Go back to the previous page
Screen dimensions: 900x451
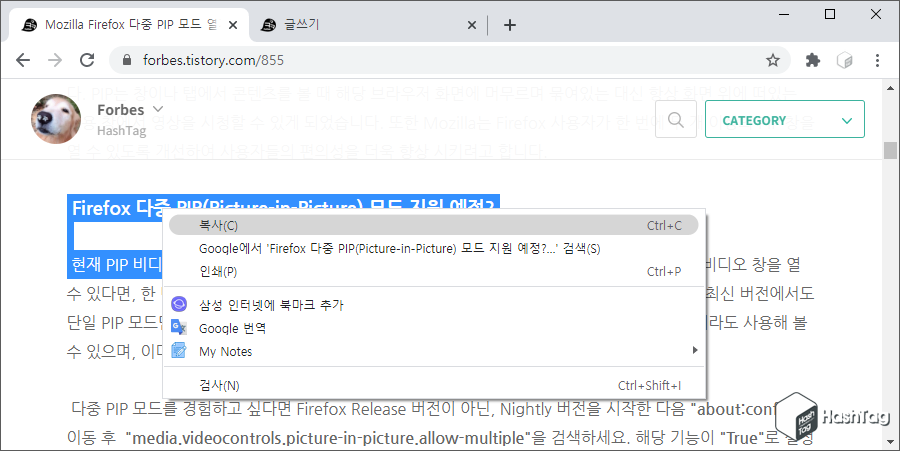click(x=23, y=60)
